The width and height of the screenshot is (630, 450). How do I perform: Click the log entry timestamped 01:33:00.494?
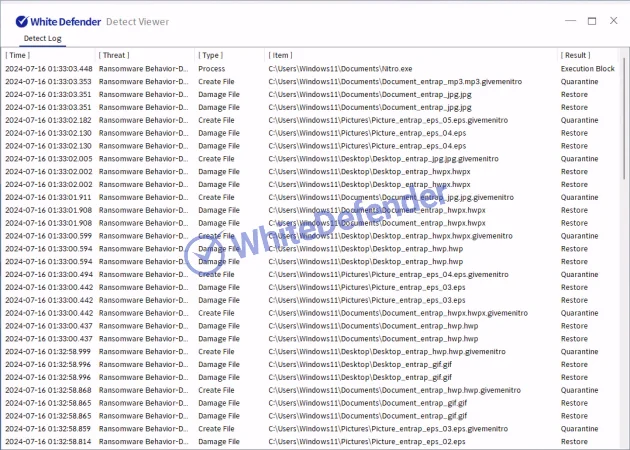[x=48, y=274]
